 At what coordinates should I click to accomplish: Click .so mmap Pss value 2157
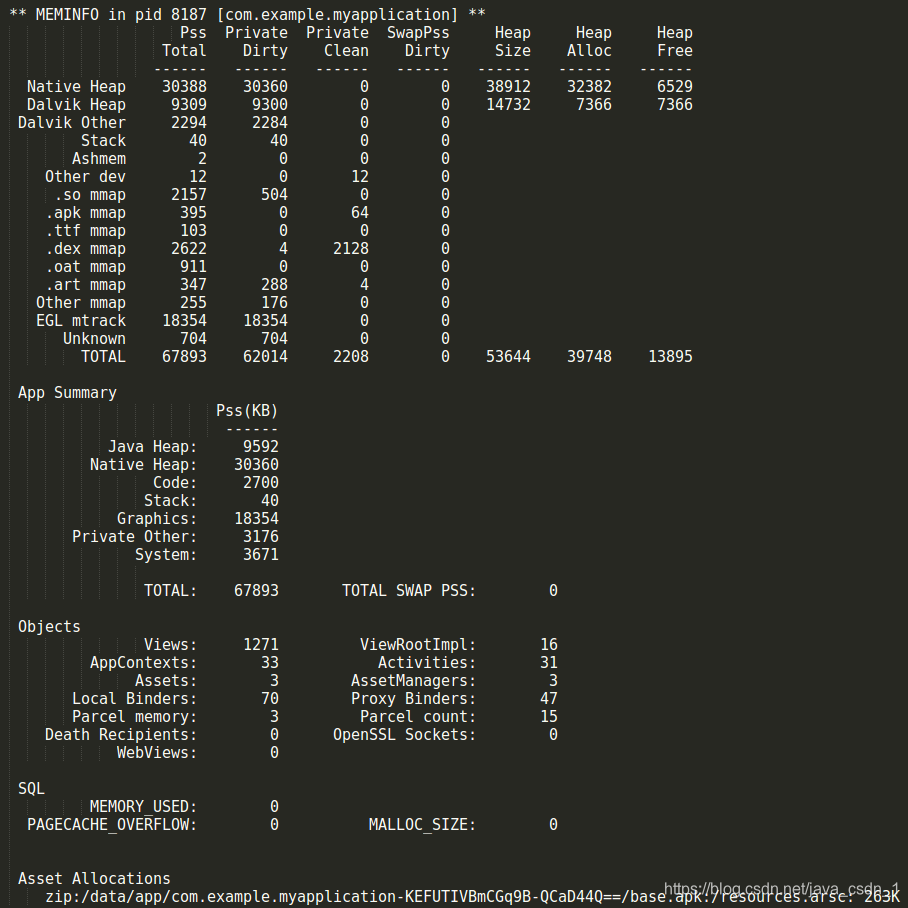(189, 195)
